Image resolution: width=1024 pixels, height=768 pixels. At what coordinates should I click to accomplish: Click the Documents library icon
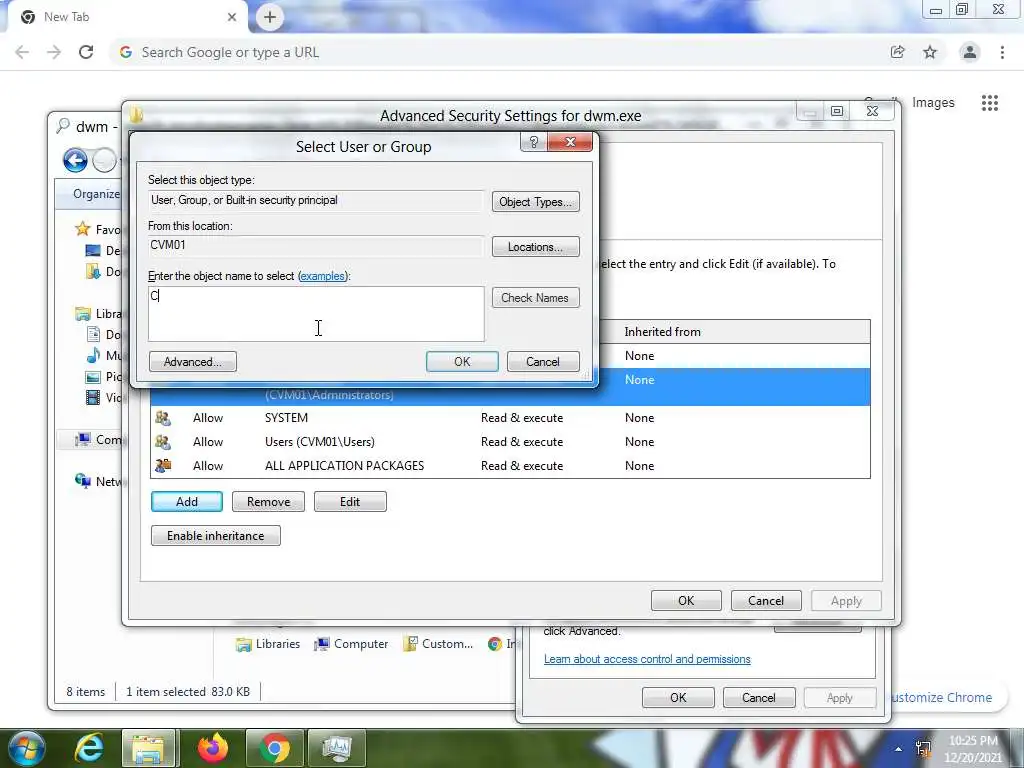tap(93, 334)
